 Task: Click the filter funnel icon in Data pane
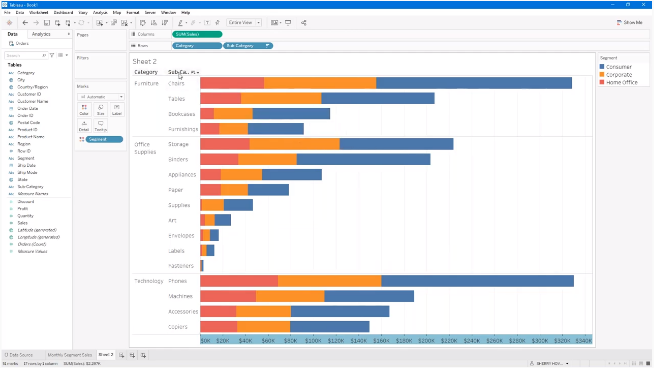coord(52,55)
